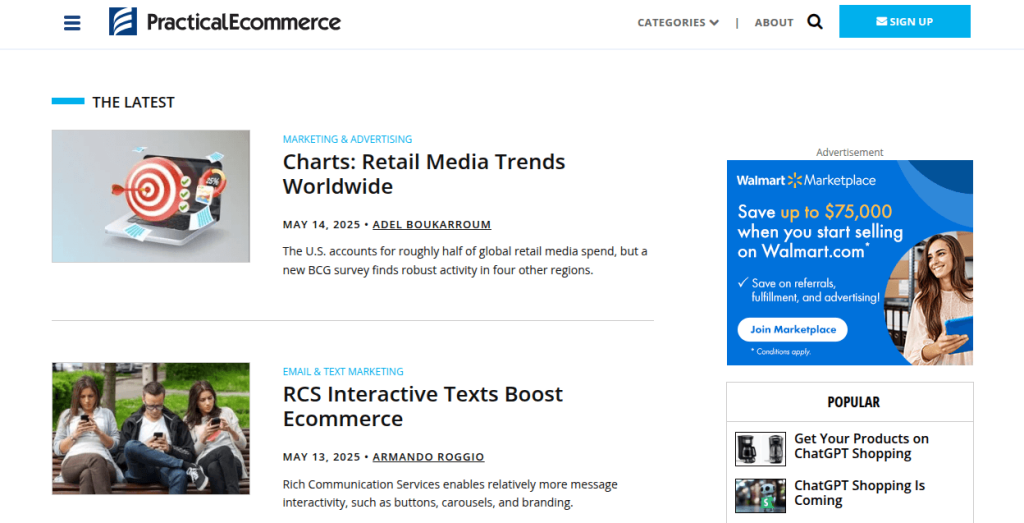Viewport: 1024px width, 523px height.
Task: Click the Rich Communication Services summary text
Action: (x=450, y=494)
